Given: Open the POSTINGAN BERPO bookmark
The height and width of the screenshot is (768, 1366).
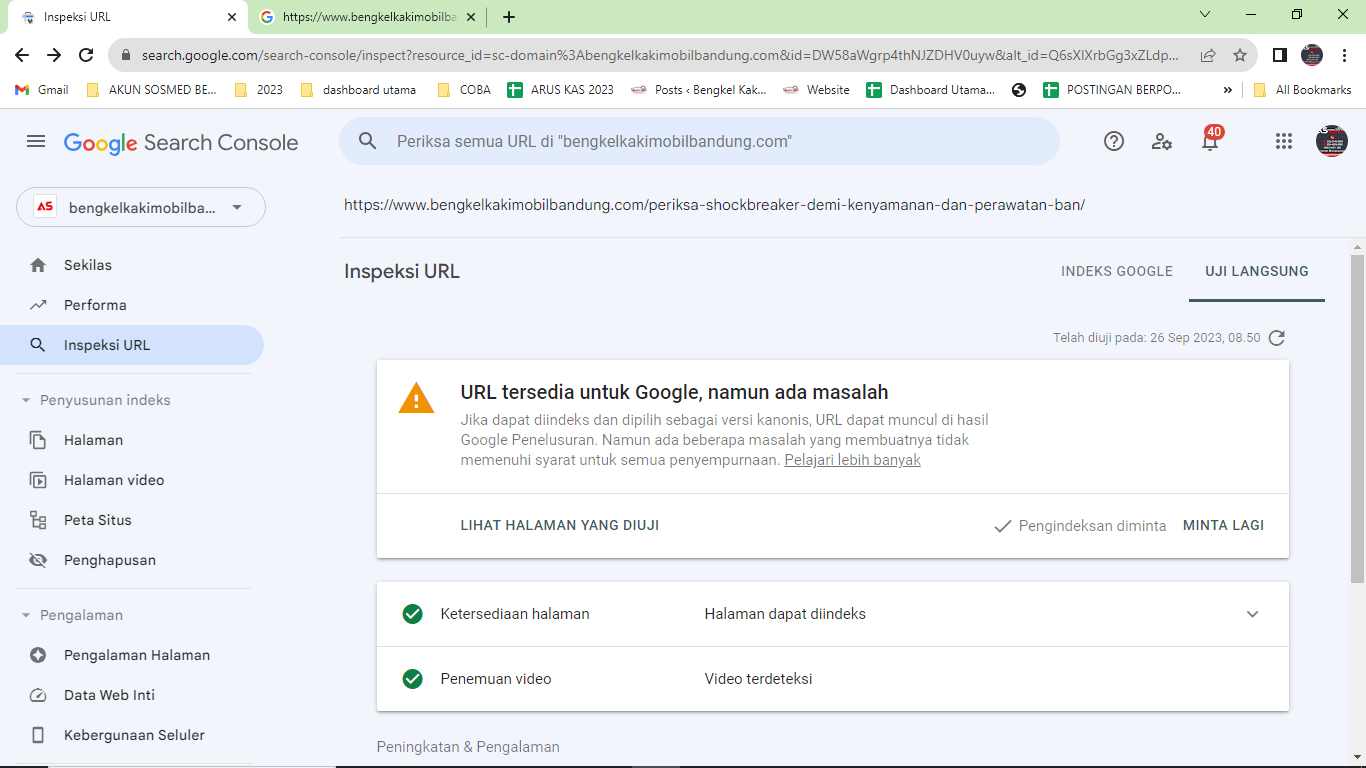Looking at the screenshot, I should coord(1112,90).
